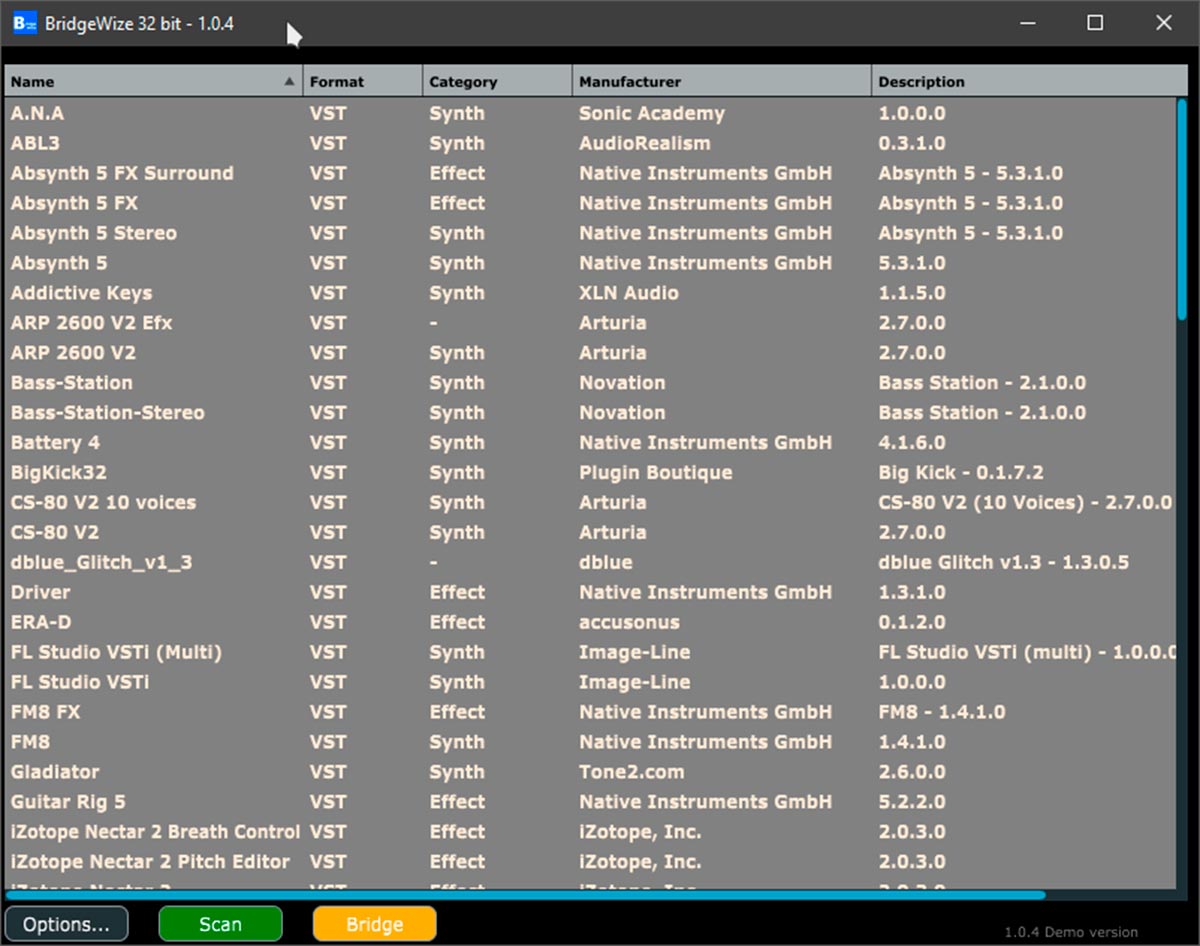This screenshot has width=1200, height=946.
Task: Select FL Studio VSTi (Multi) row
Action: coord(590,653)
